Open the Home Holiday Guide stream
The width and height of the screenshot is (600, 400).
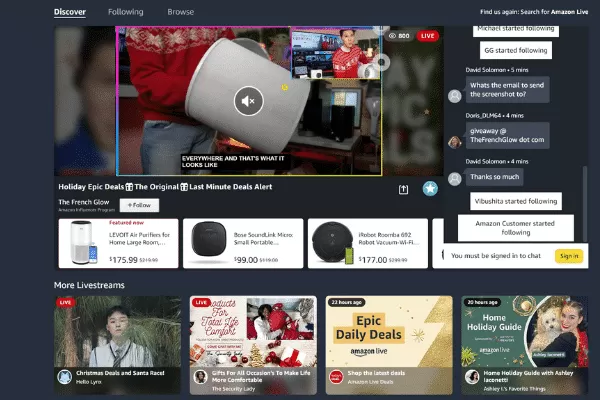(x=525, y=345)
